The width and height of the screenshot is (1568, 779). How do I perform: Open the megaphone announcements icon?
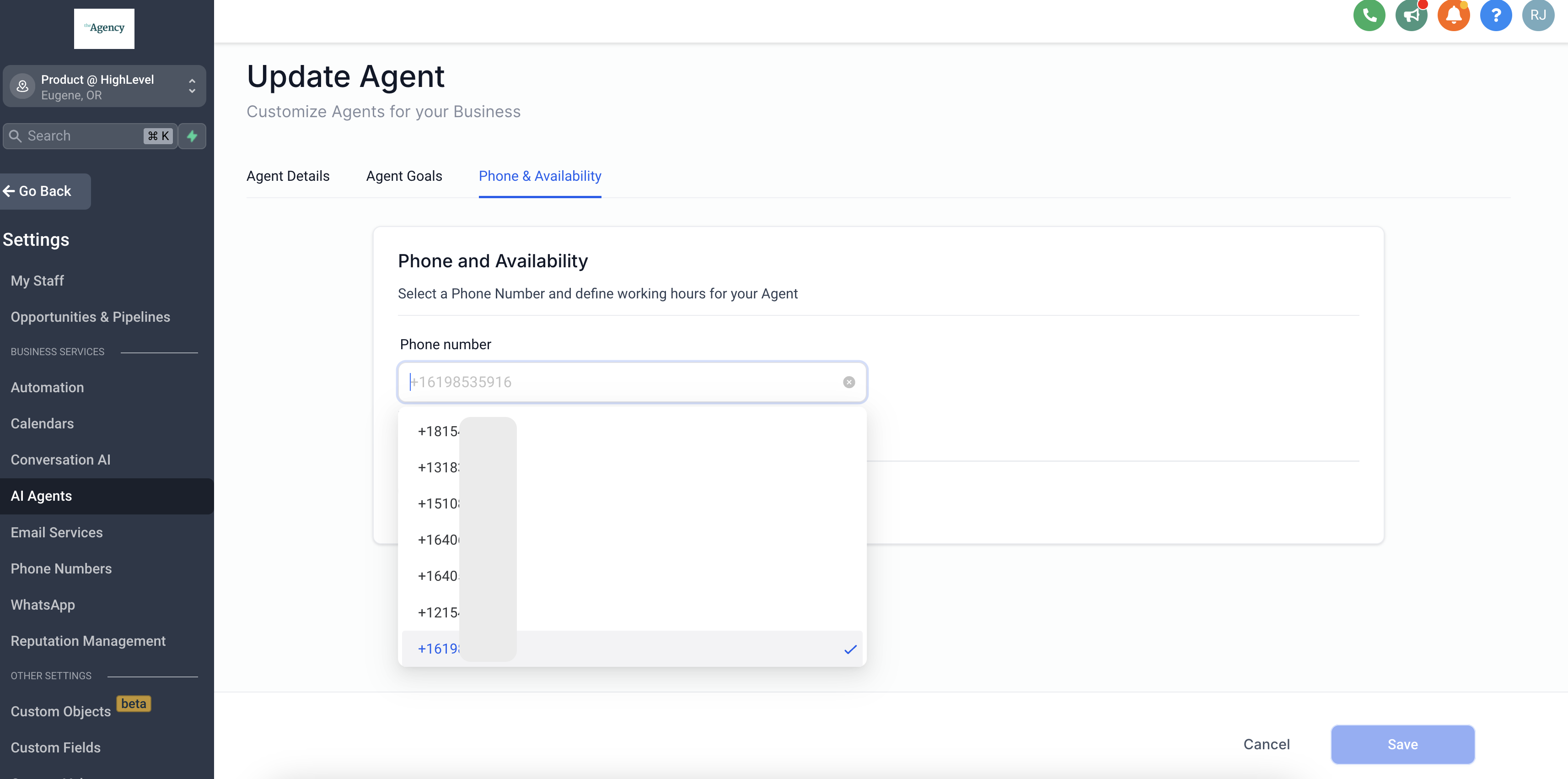click(1411, 15)
